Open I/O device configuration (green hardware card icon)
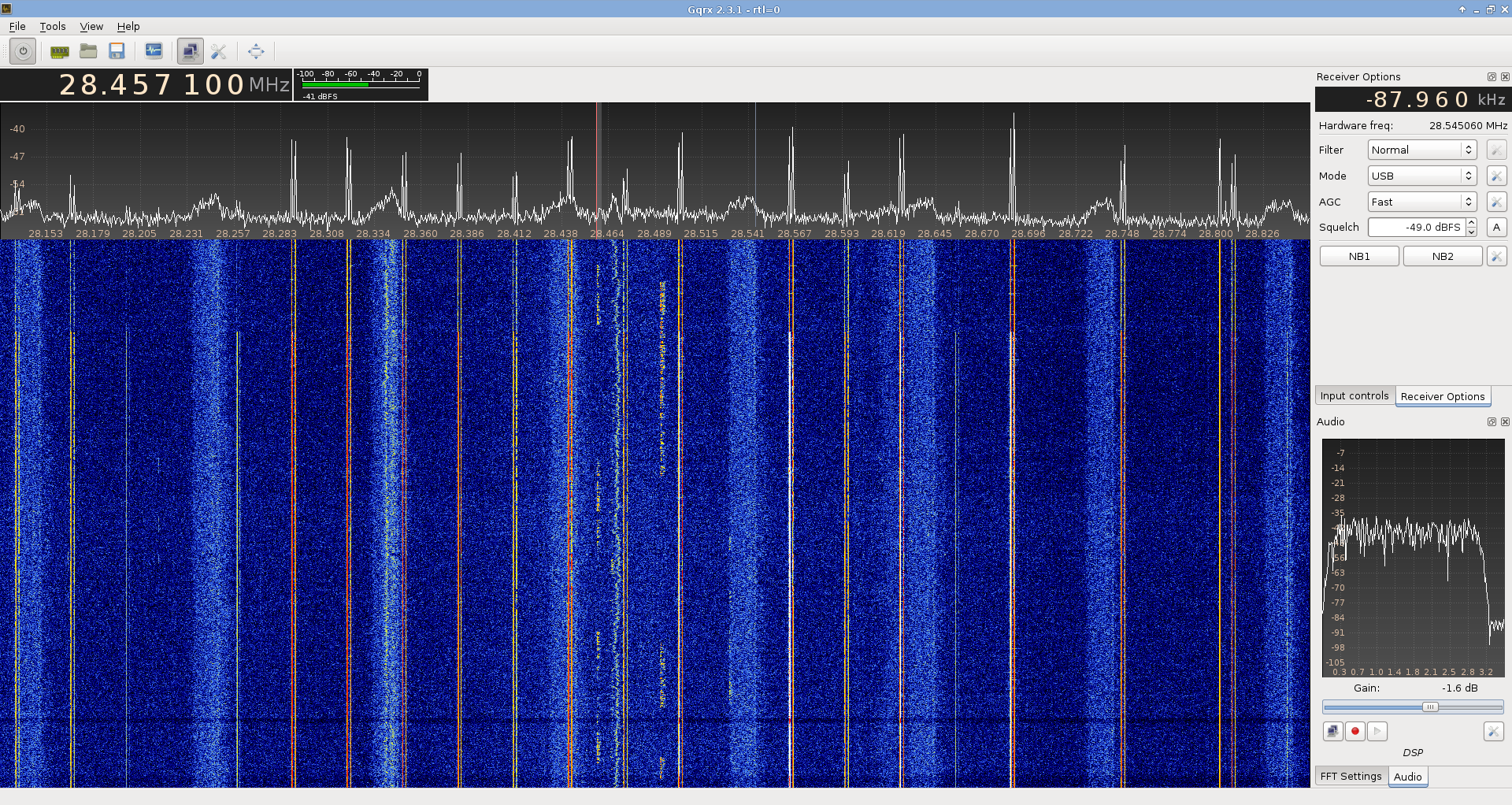The image size is (1512, 805). [x=59, y=51]
